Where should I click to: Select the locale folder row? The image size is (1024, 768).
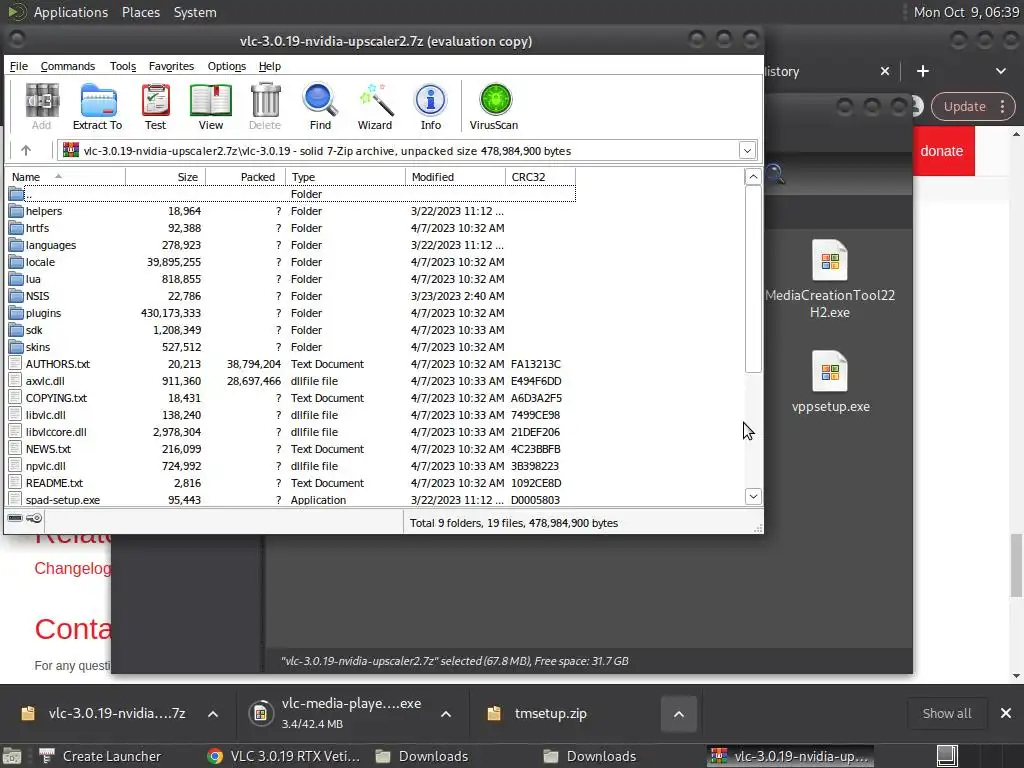pos(291,262)
